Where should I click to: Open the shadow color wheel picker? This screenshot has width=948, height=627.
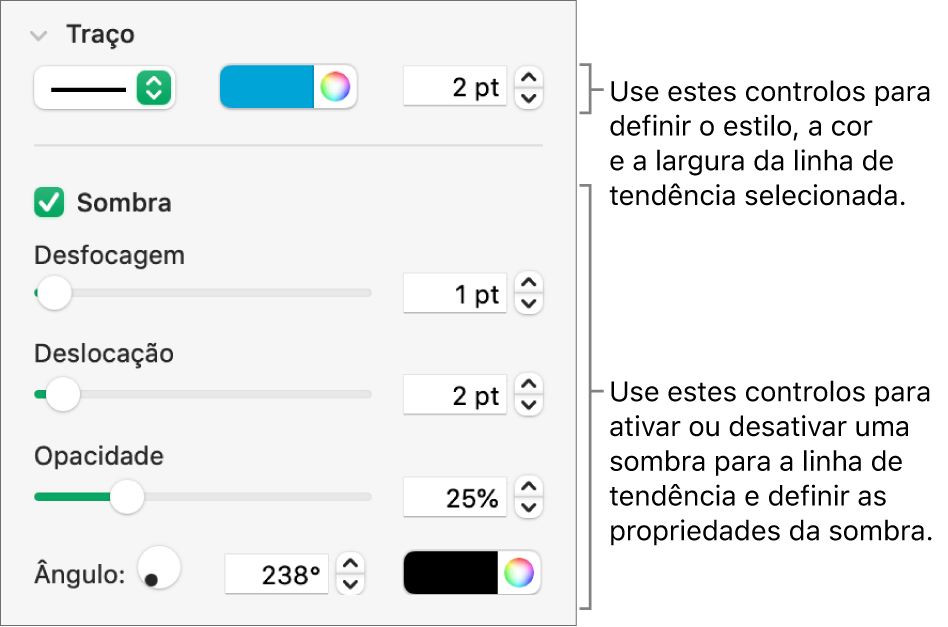tap(519, 573)
